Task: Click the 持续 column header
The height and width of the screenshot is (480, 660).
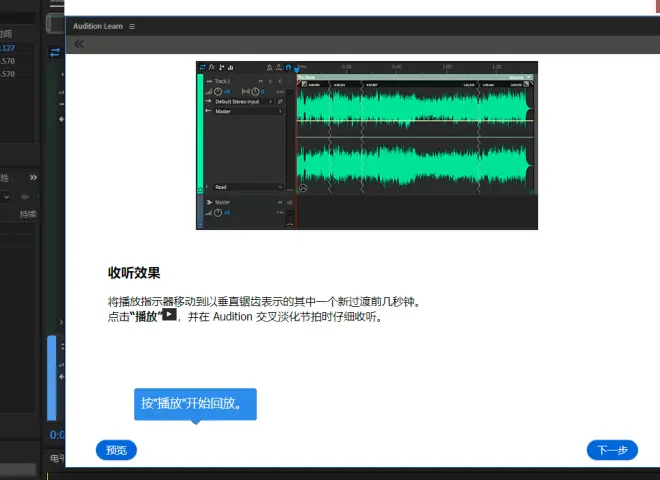Action: coord(28,214)
